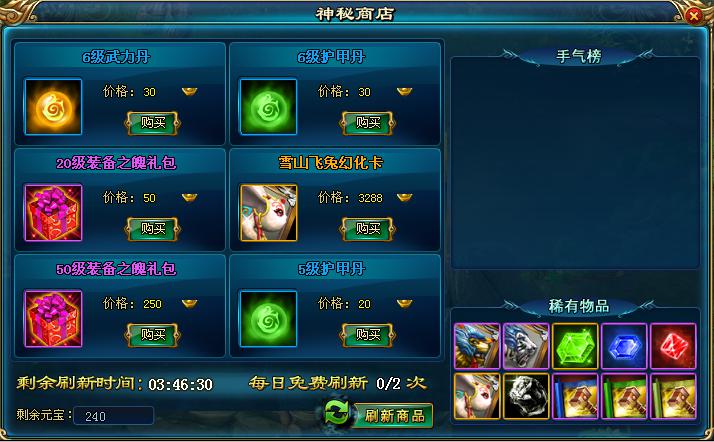This screenshot has width=714, height=442.
Task: Click the 50级装备之魄礼包 gift box icon
Action: point(53,319)
